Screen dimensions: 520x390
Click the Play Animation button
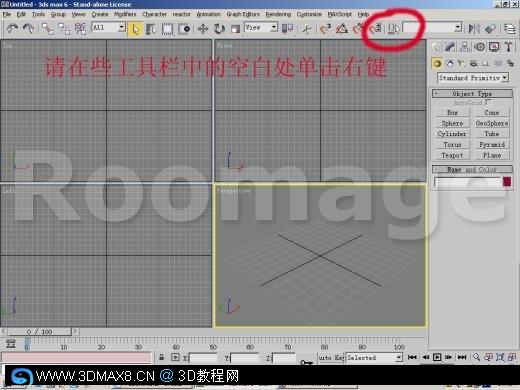click(437, 357)
